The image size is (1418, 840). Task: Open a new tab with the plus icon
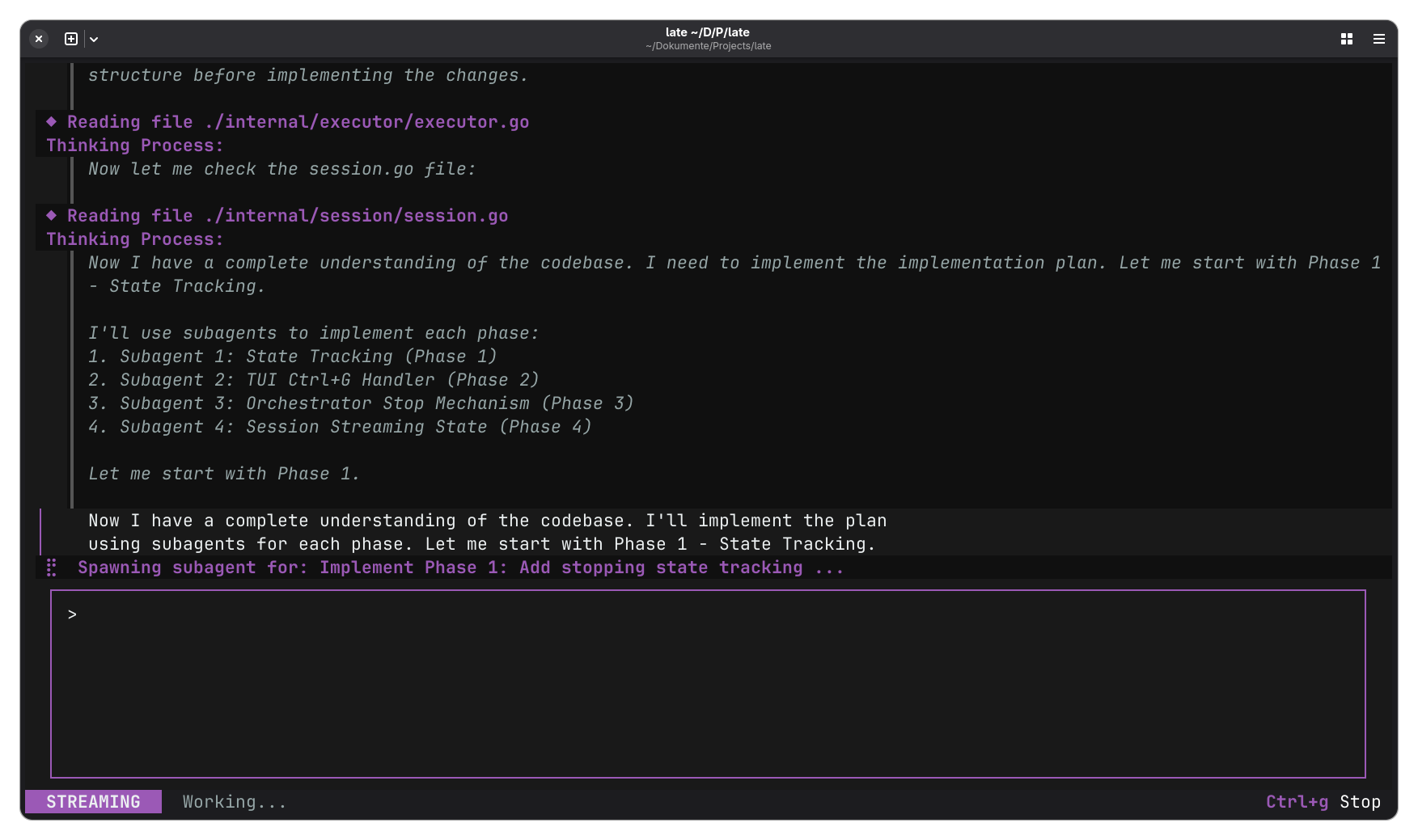pyautogui.click(x=71, y=38)
